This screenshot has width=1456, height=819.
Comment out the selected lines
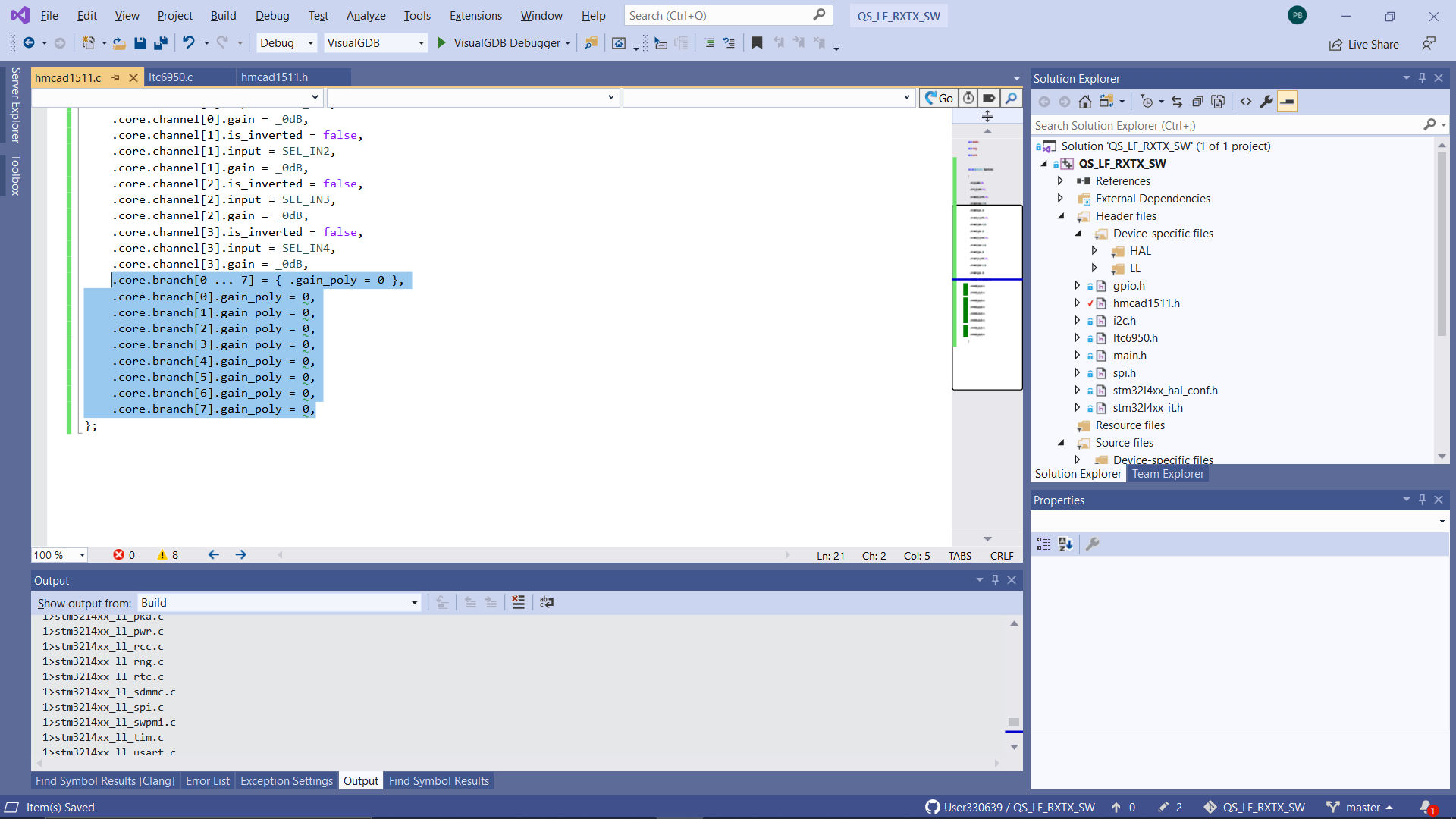tap(708, 43)
